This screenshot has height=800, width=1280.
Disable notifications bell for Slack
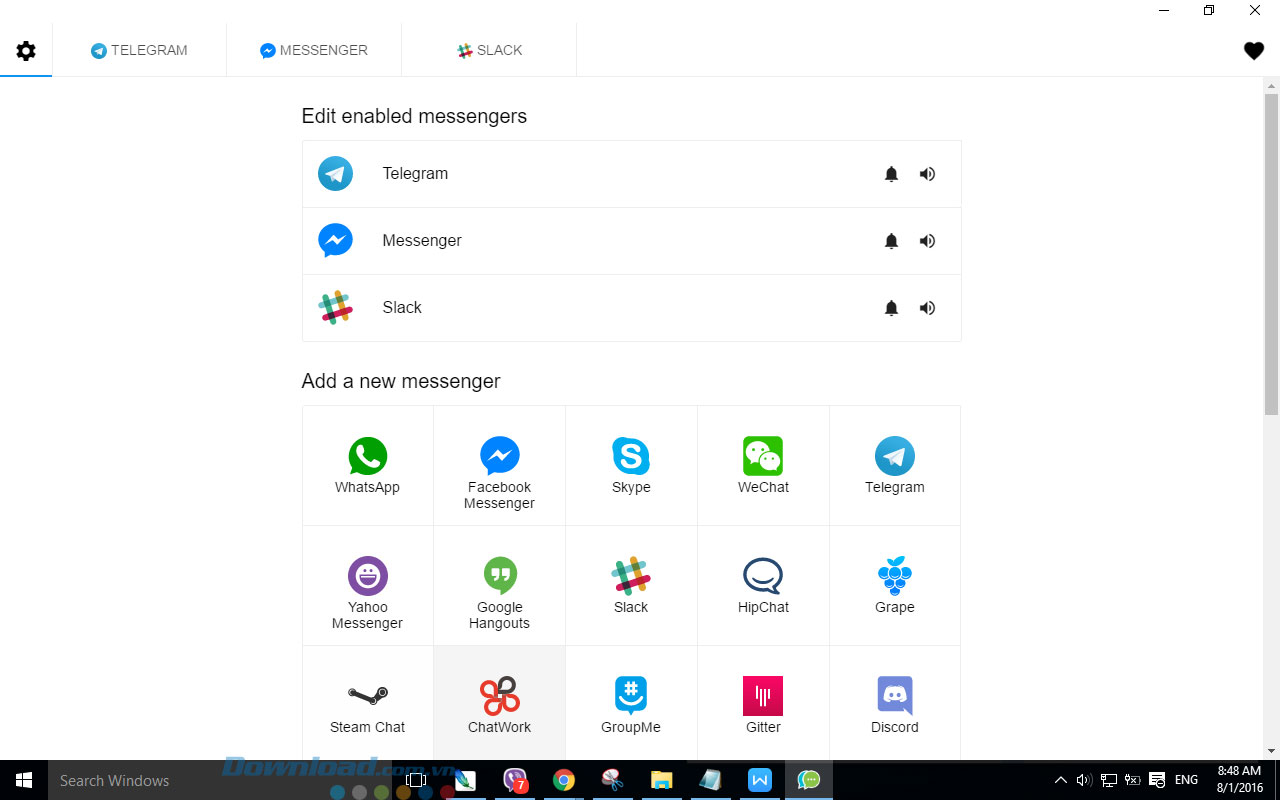coord(891,308)
